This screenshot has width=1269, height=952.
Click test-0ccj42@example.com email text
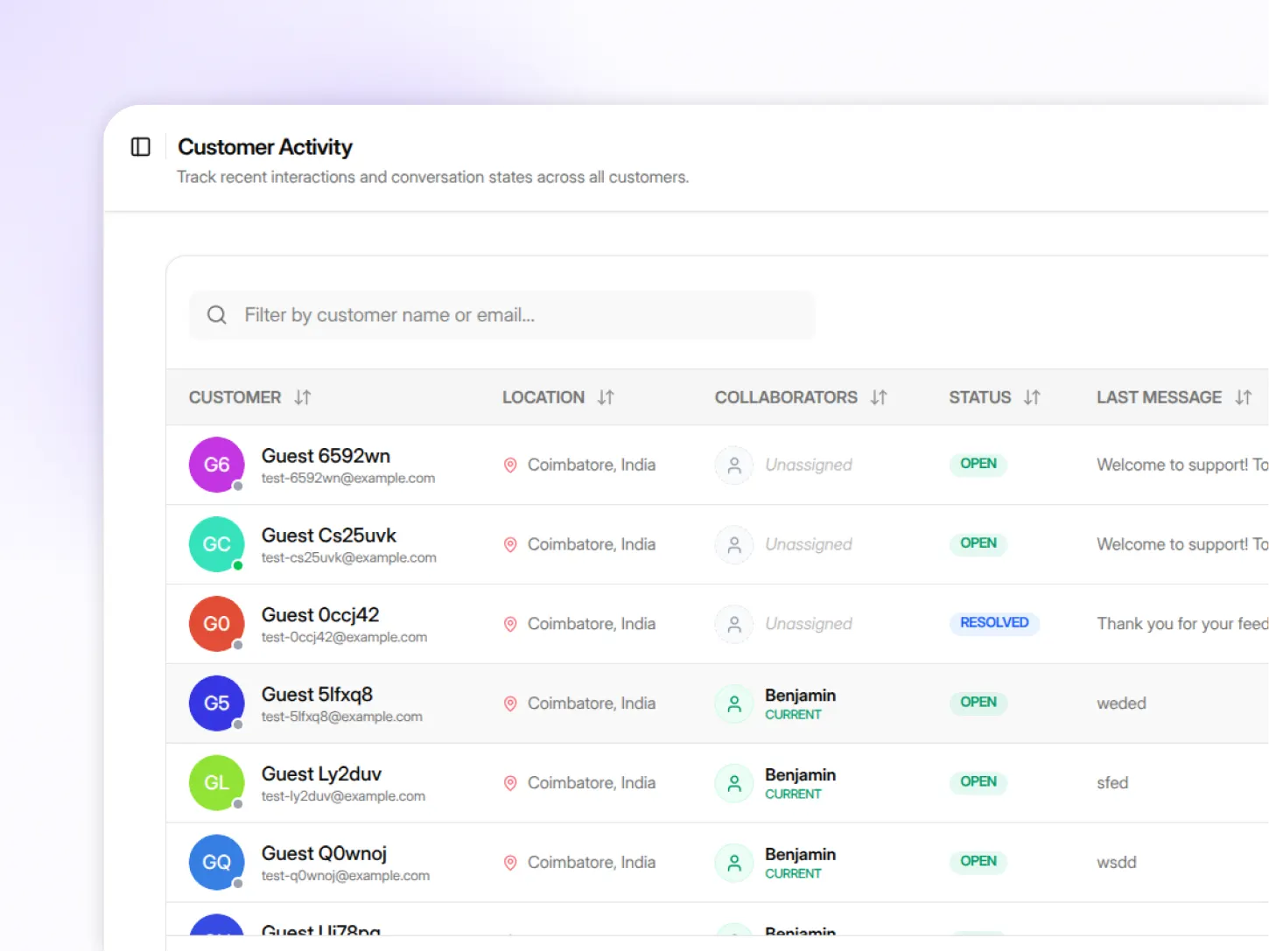tap(344, 637)
